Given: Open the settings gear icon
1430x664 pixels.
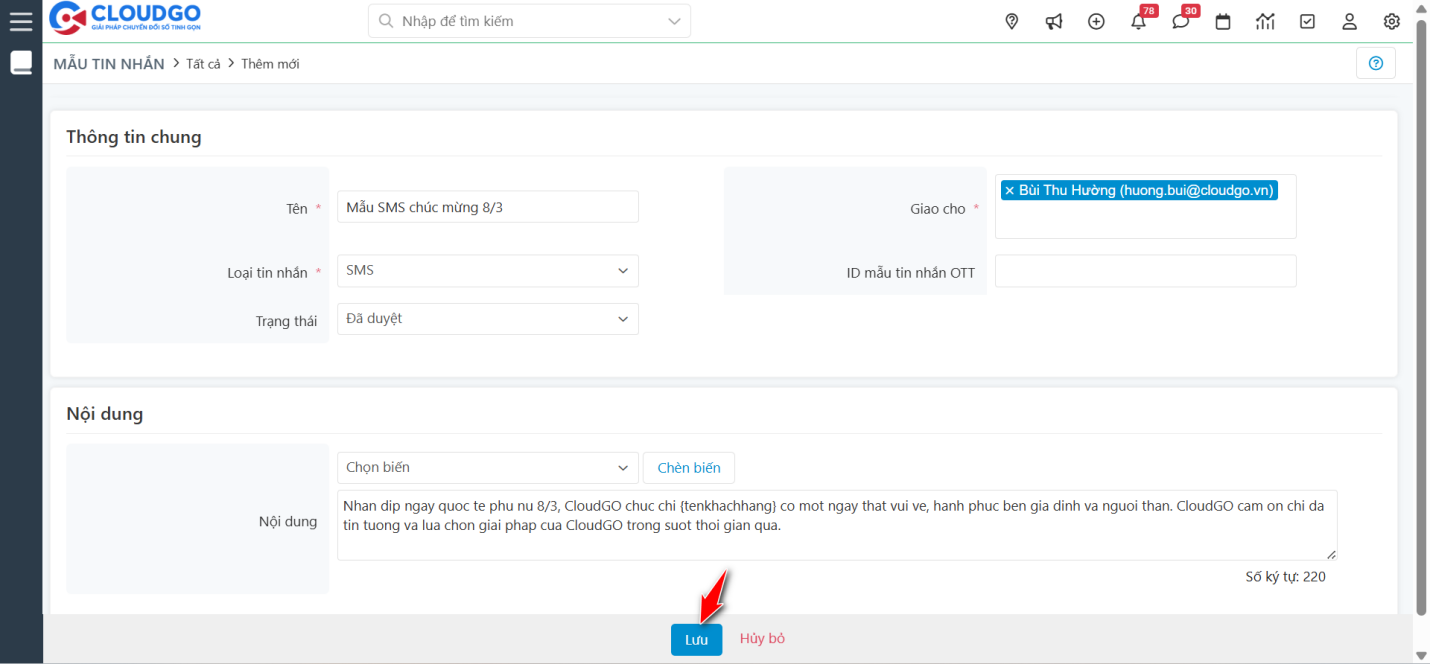Looking at the screenshot, I should point(1391,20).
